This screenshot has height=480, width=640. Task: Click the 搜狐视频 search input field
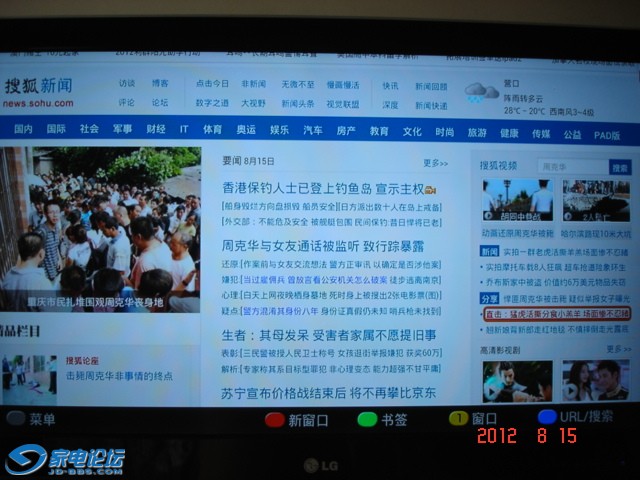click(573, 167)
